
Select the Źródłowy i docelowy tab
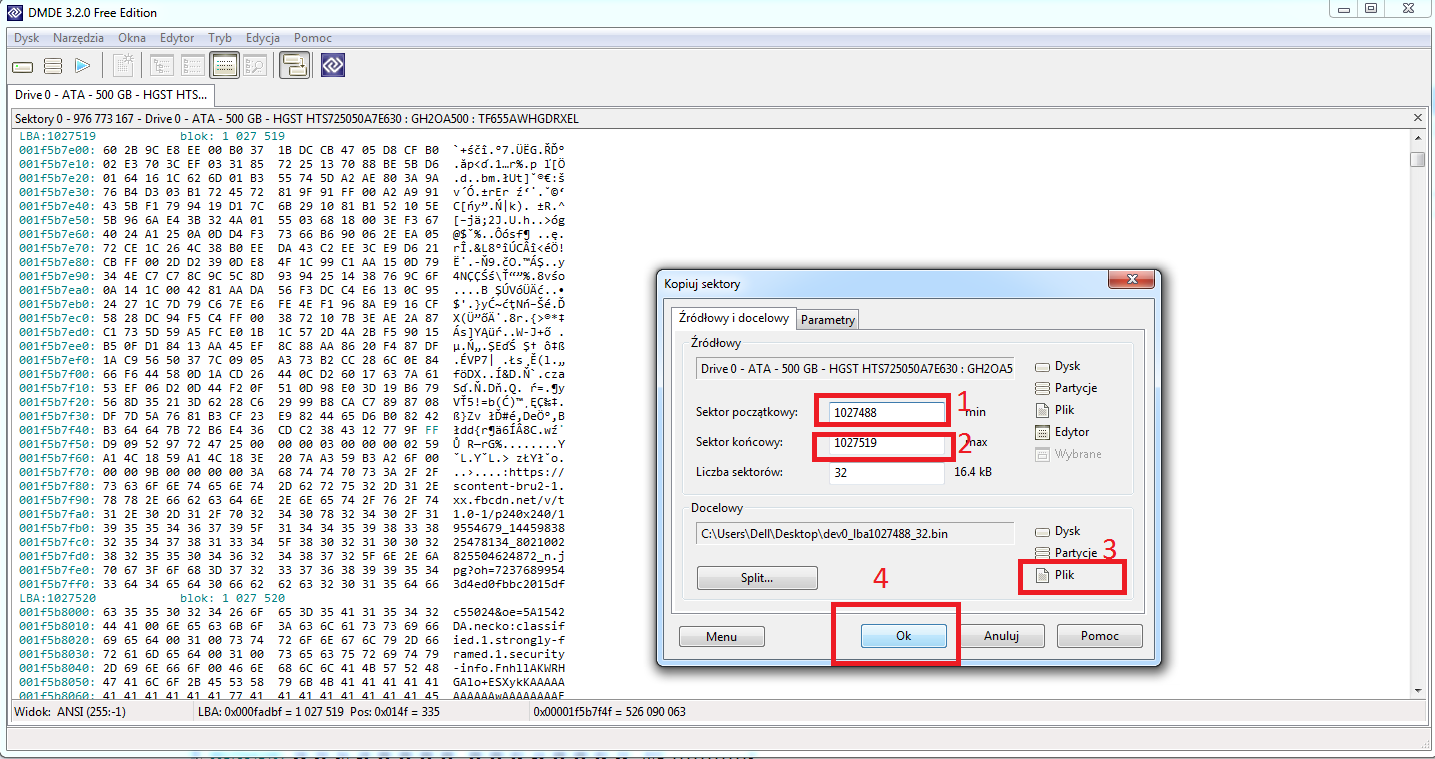733,318
